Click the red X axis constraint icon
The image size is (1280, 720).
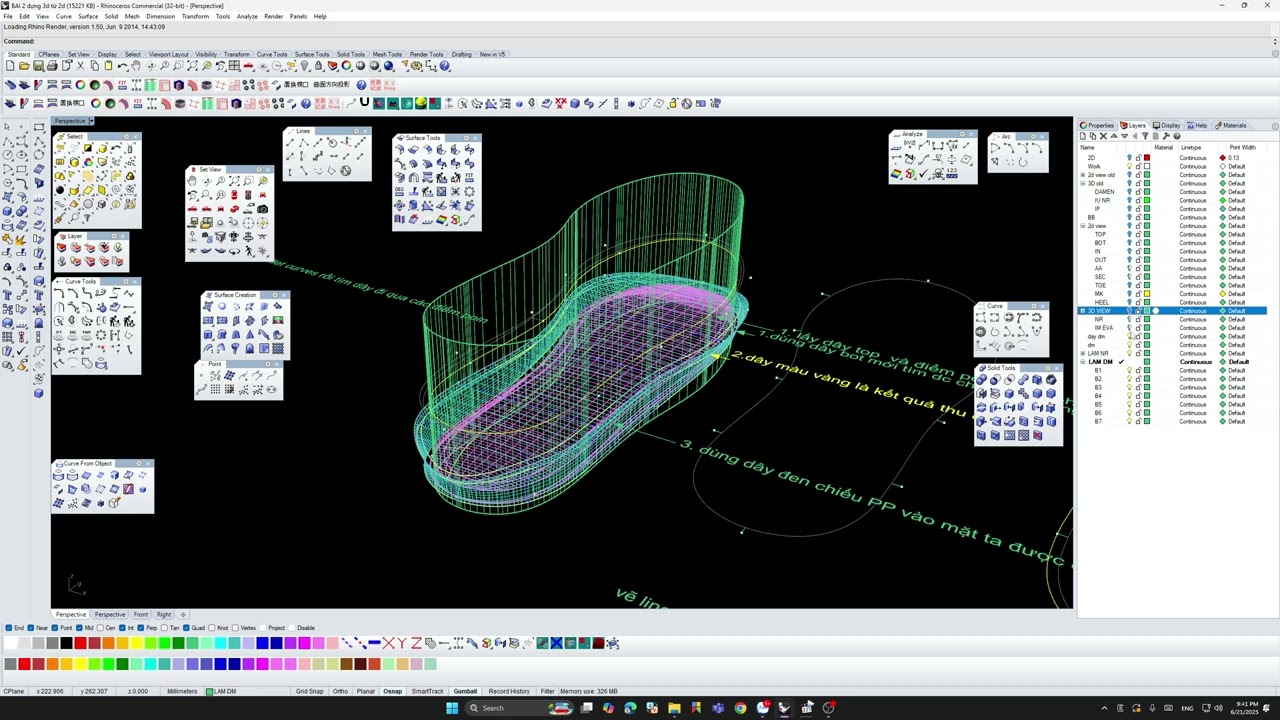tap(388, 643)
